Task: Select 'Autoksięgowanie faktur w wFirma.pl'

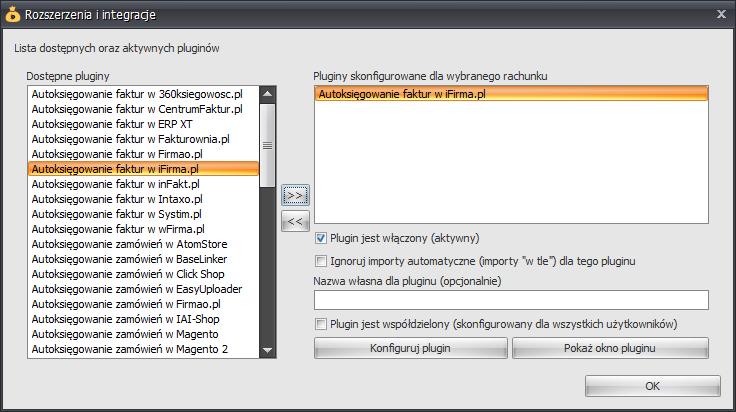Action: (143, 229)
